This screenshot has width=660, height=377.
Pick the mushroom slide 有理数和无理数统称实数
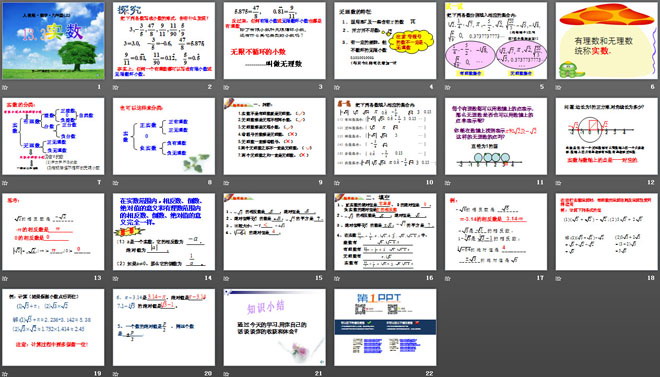click(x=607, y=41)
